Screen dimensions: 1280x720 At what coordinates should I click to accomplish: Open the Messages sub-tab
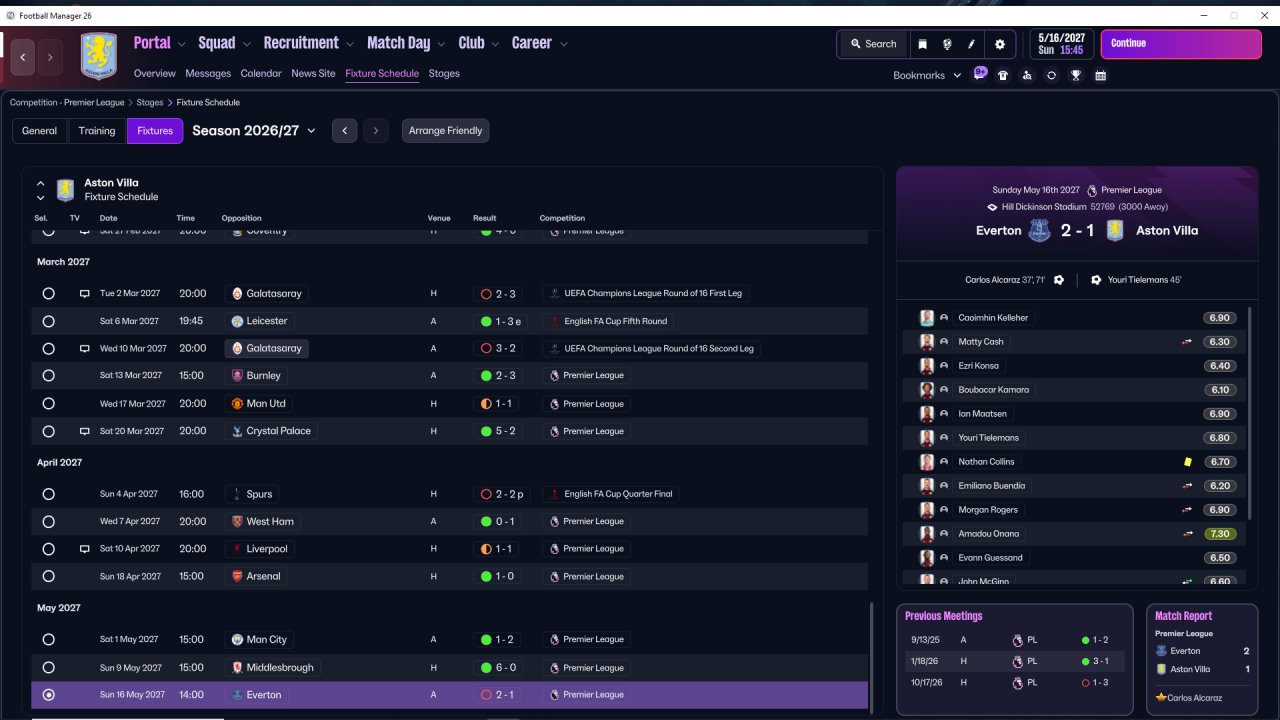pyautogui.click(x=208, y=73)
